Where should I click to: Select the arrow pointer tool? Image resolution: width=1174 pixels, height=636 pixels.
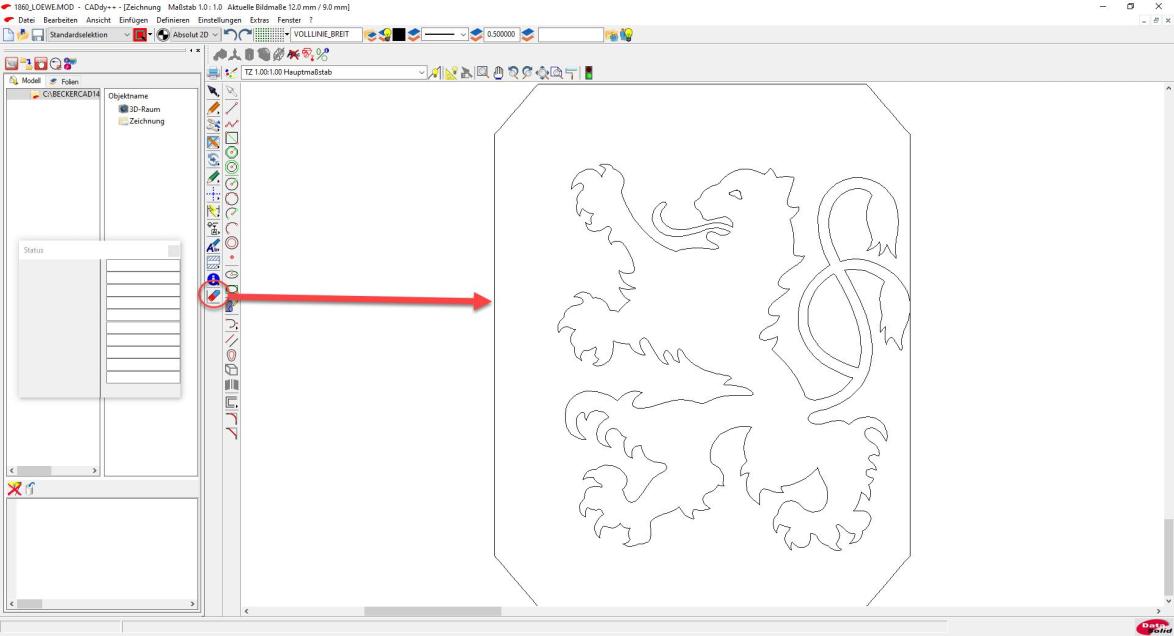click(213, 91)
